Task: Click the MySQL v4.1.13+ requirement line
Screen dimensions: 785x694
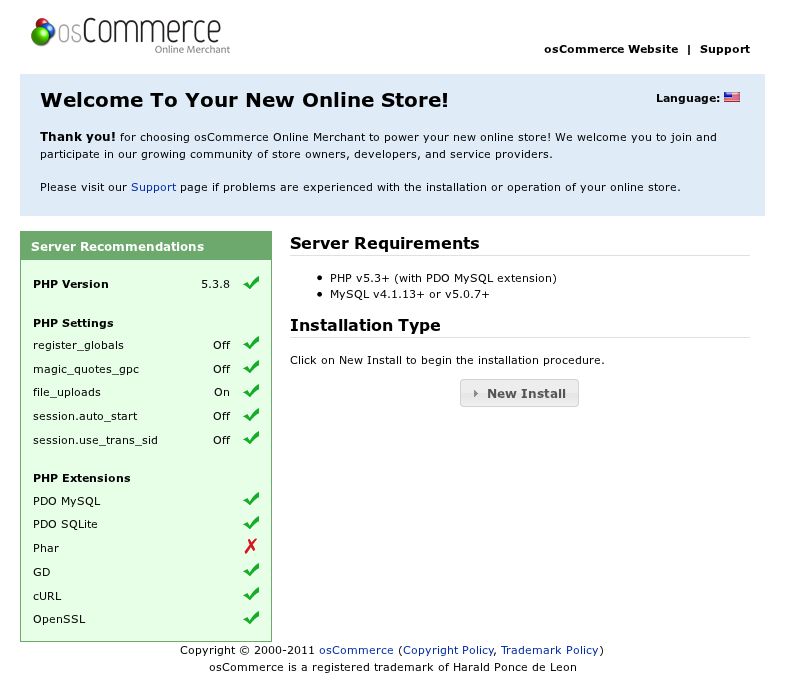Action: pyautogui.click(x=410, y=294)
